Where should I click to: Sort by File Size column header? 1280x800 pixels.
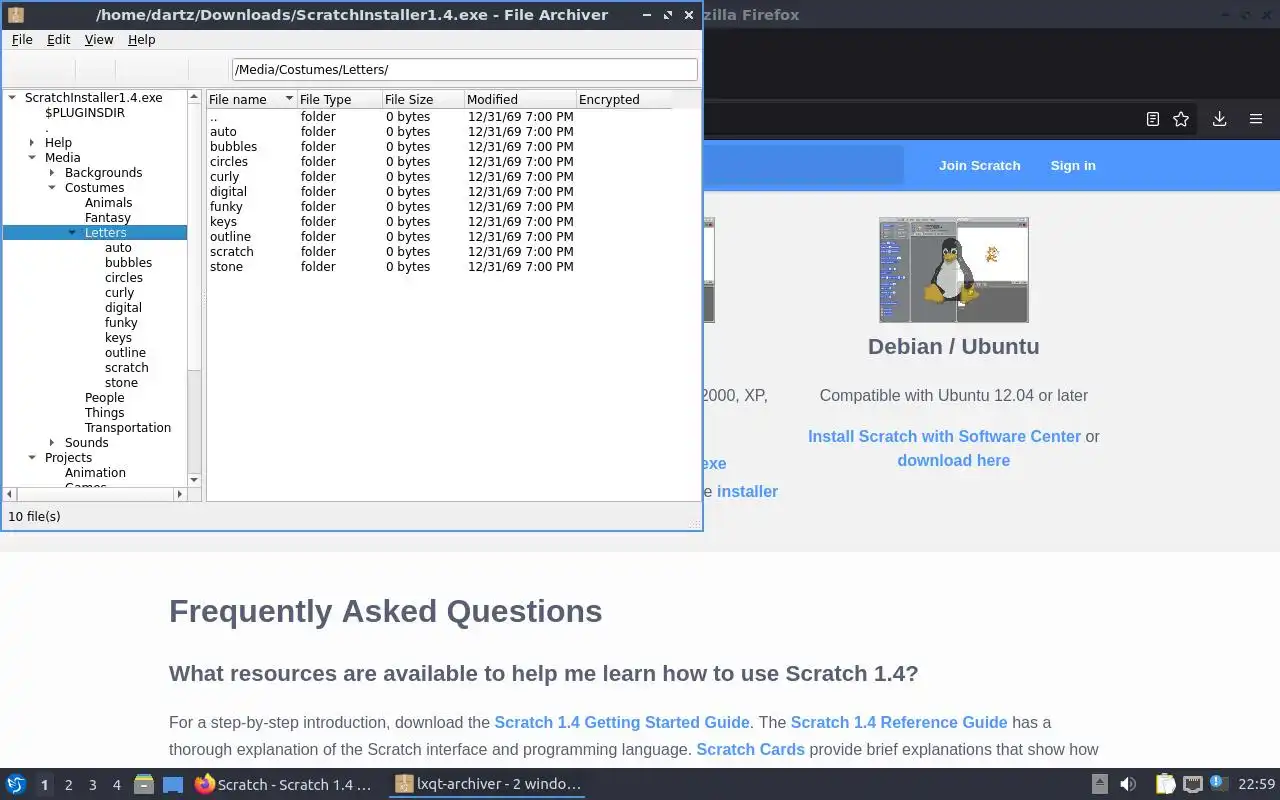click(423, 99)
